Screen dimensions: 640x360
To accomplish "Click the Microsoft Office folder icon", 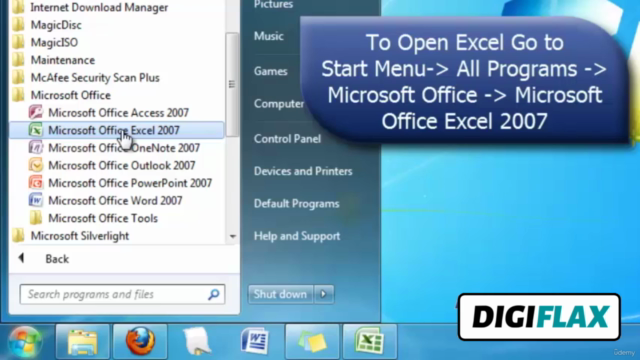I will (18, 95).
